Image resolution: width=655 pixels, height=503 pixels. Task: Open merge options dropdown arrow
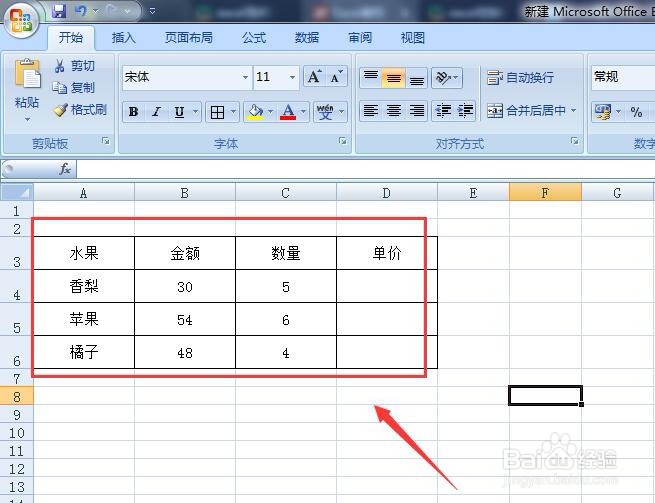[x=574, y=110]
